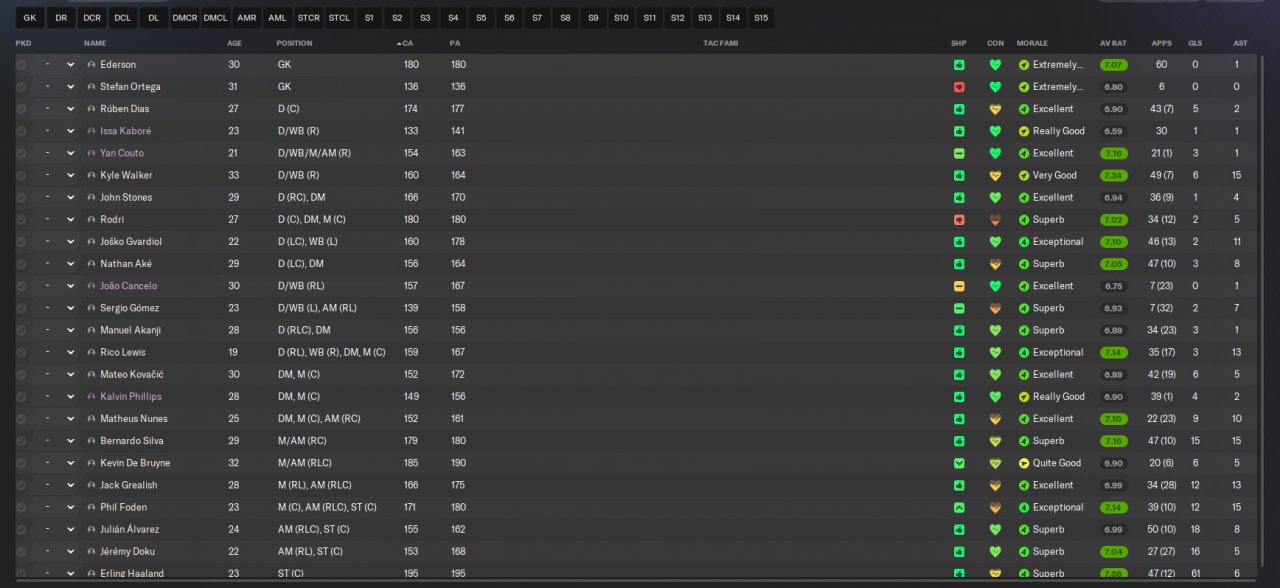Sort players by the AV RAT column header
This screenshot has width=1280, height=588.
[x=1113, y=43]
